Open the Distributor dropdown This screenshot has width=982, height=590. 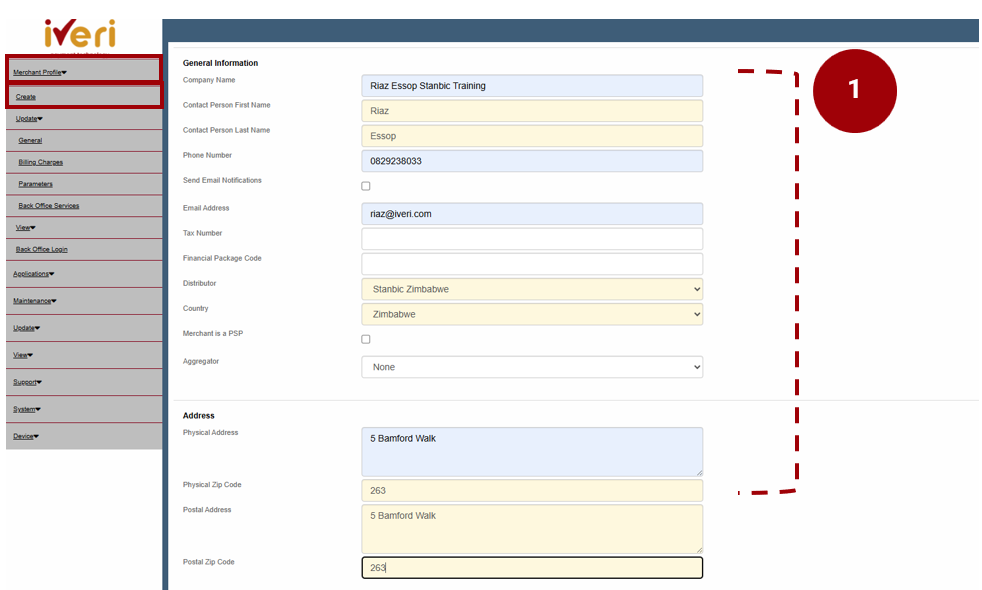click(x=532, y=289)
